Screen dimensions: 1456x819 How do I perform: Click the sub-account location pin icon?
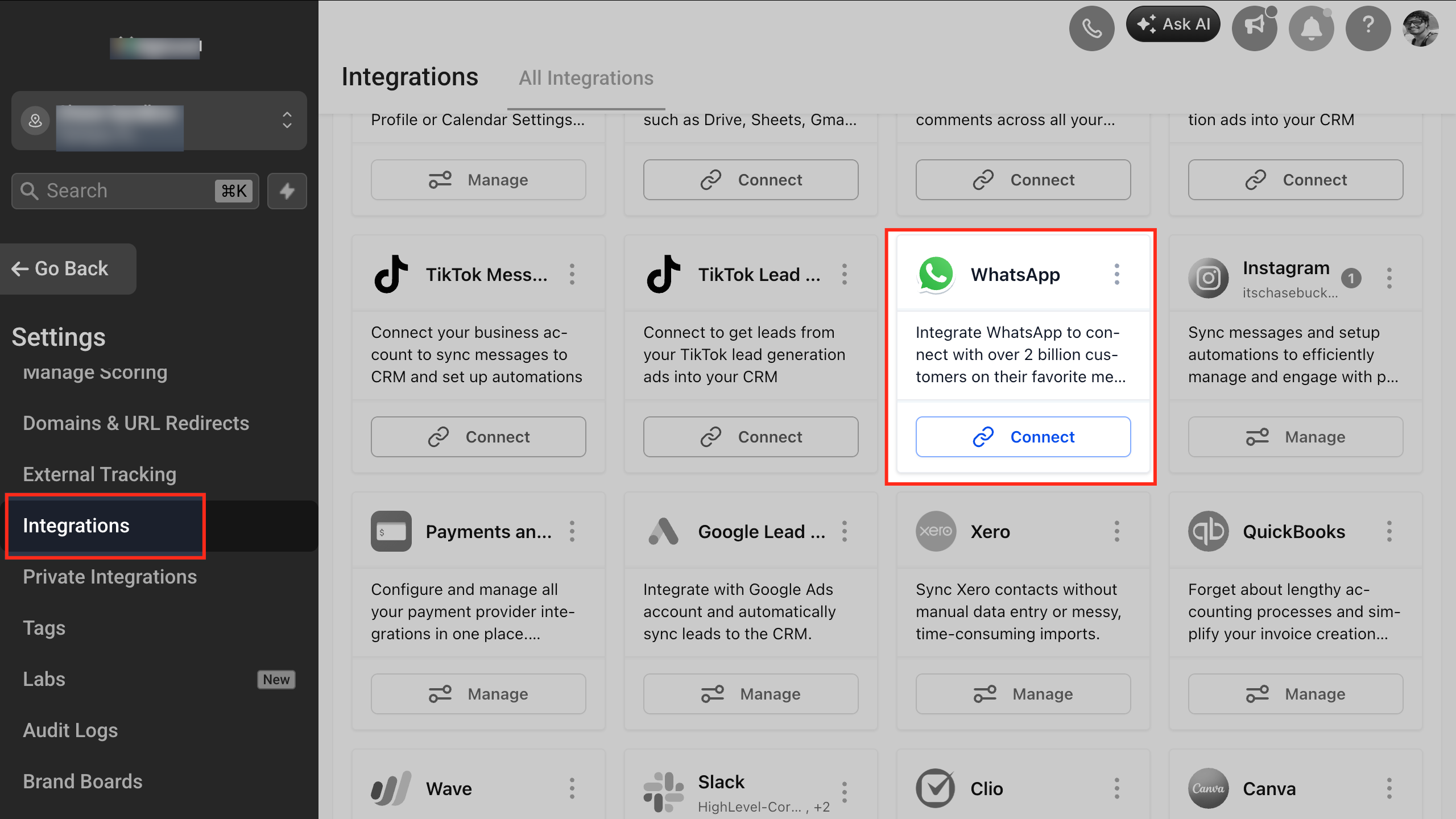tap(35, 121)
